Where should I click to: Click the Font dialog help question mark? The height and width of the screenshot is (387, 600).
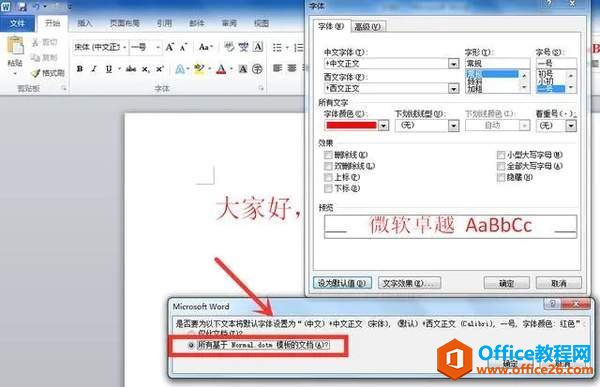(x=549, y=4)
